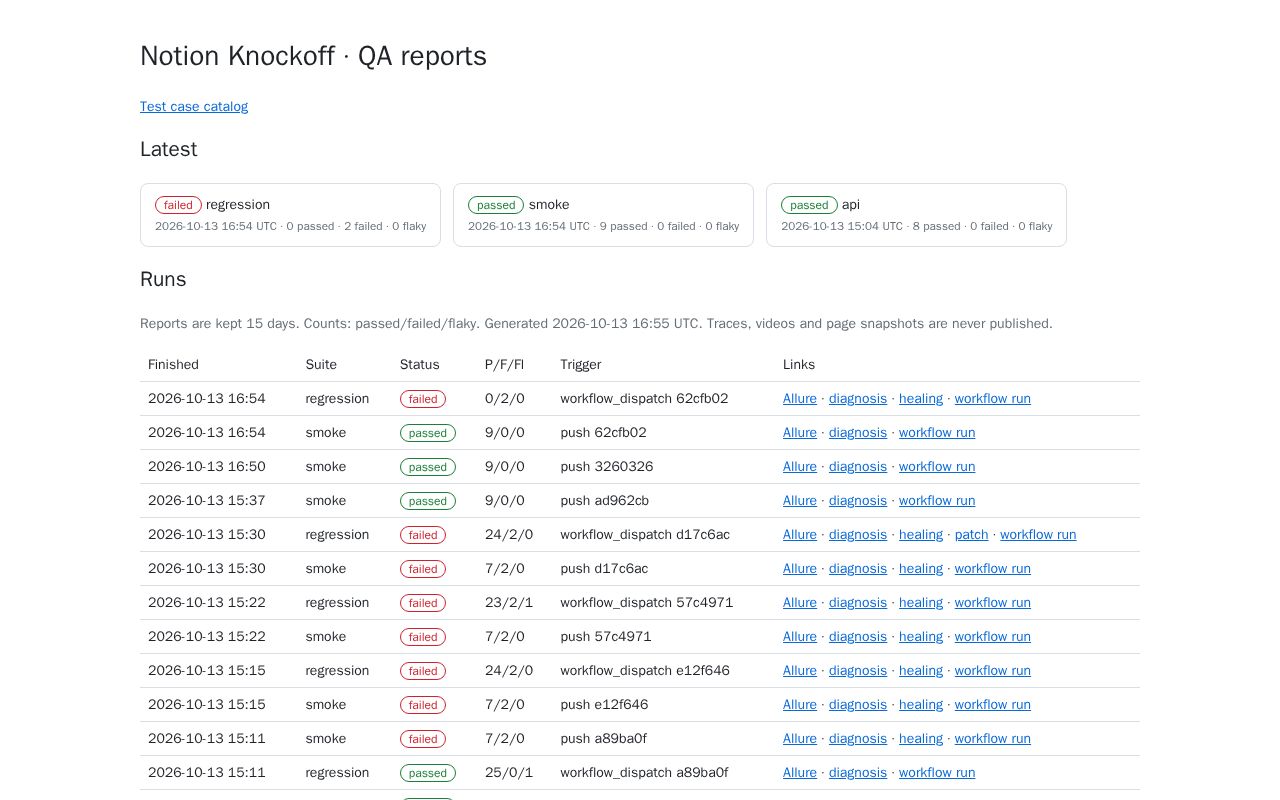
Task: Open workflow run for workflow_dispatch 57c4971
Action: [993, 603]
